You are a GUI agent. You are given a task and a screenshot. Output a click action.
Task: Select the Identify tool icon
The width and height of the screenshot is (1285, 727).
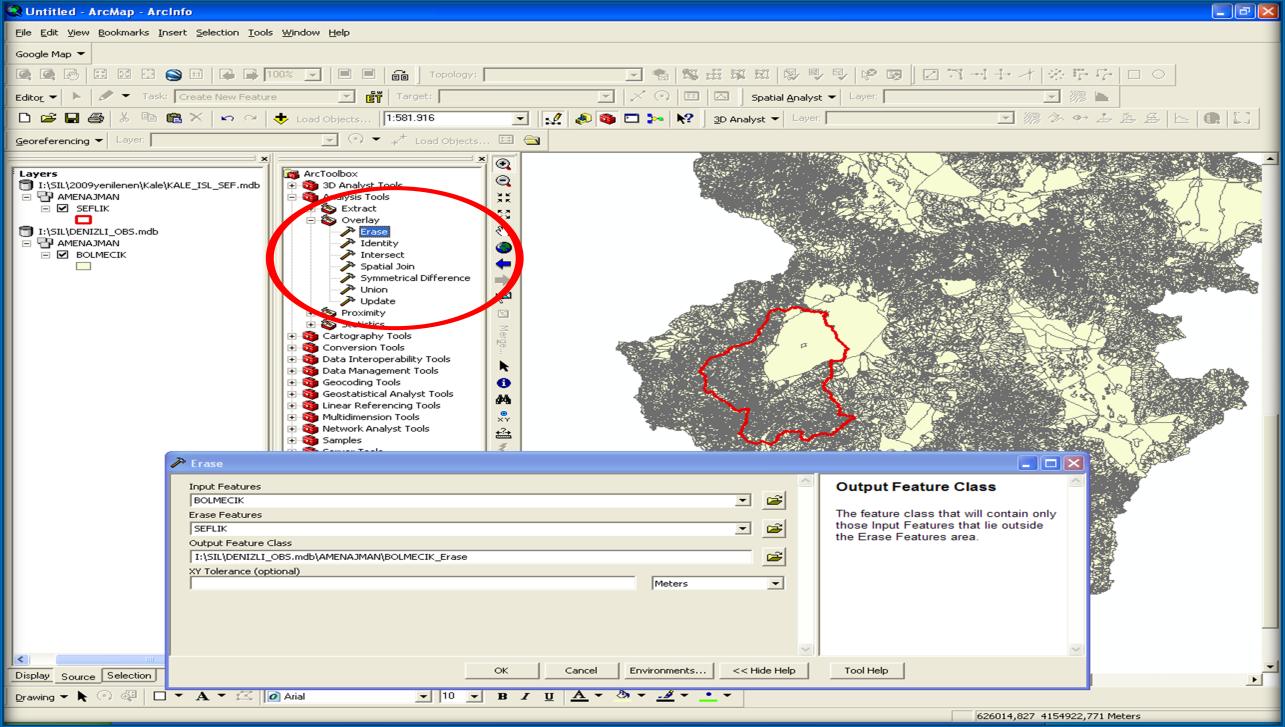pyautogui.click(x=503, y=383)
